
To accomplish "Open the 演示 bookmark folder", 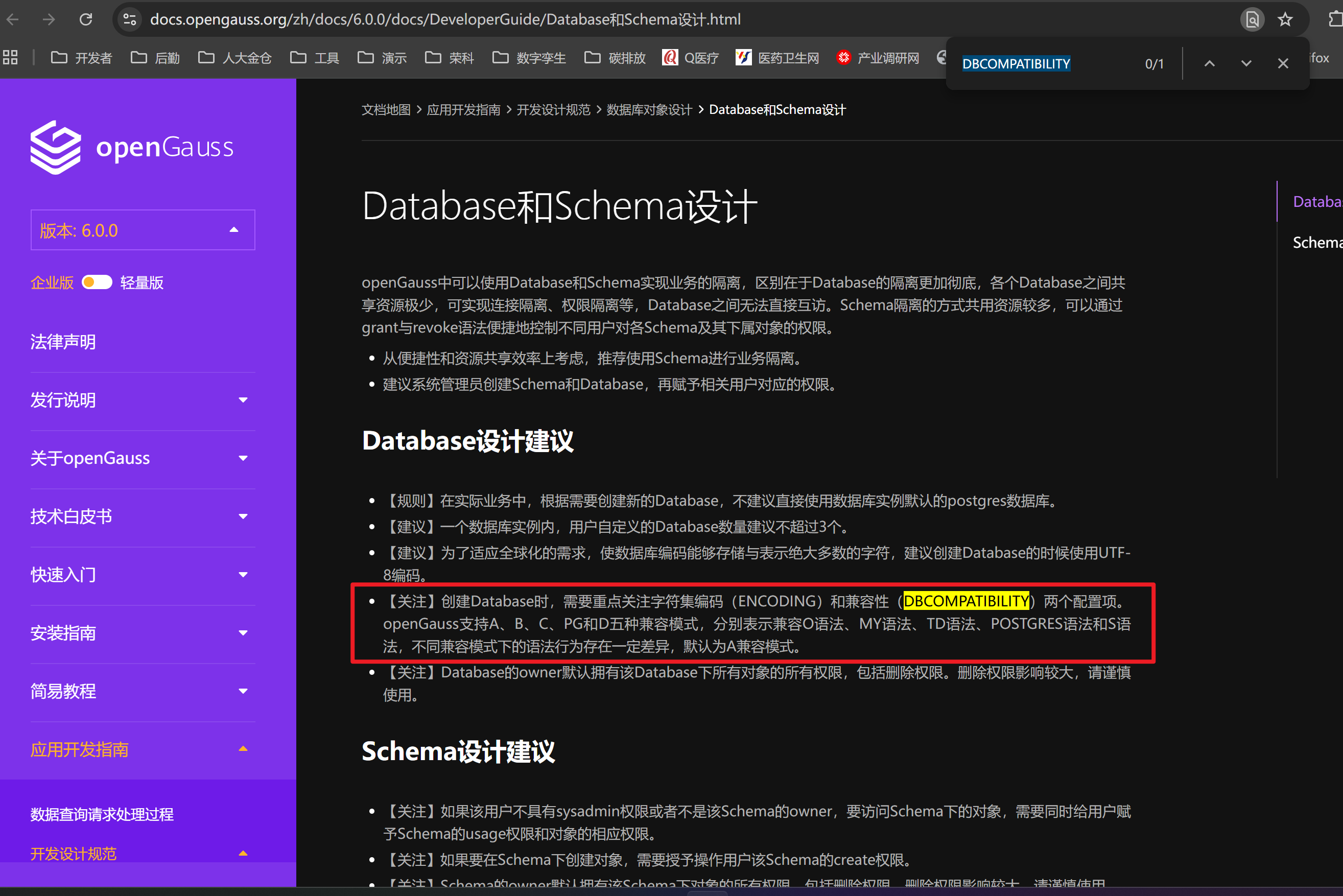I will [382, 58].
